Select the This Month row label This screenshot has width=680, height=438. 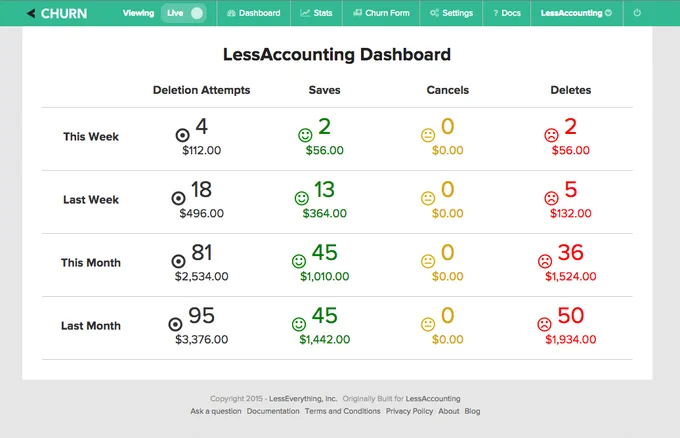(x=91, y=263)
